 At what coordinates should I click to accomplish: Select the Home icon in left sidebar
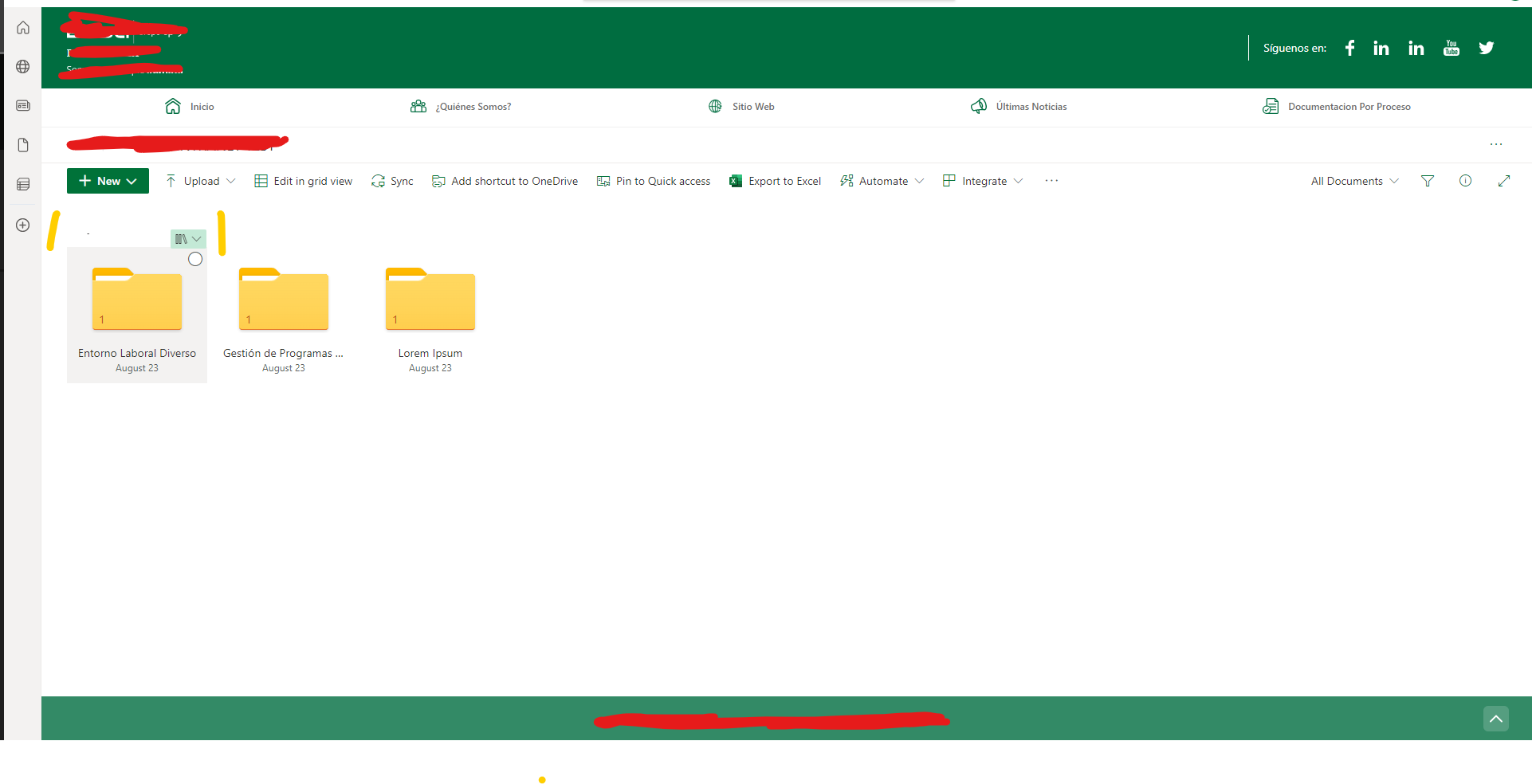[x=23, y=28]
